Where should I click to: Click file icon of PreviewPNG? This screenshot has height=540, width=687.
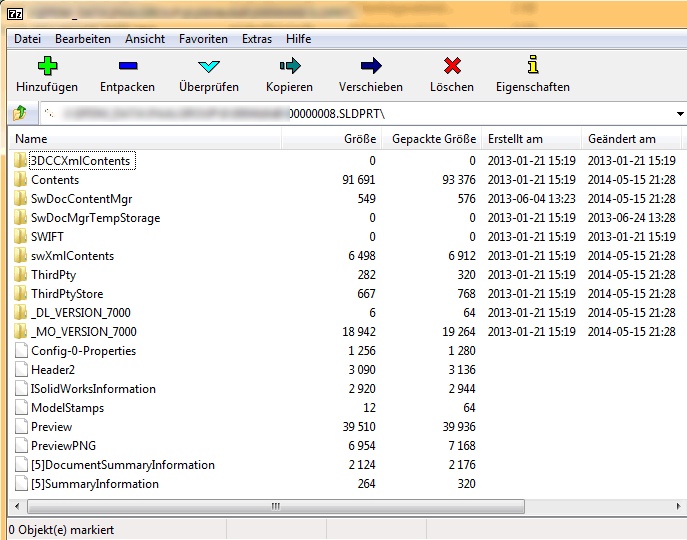pos(21,445)
